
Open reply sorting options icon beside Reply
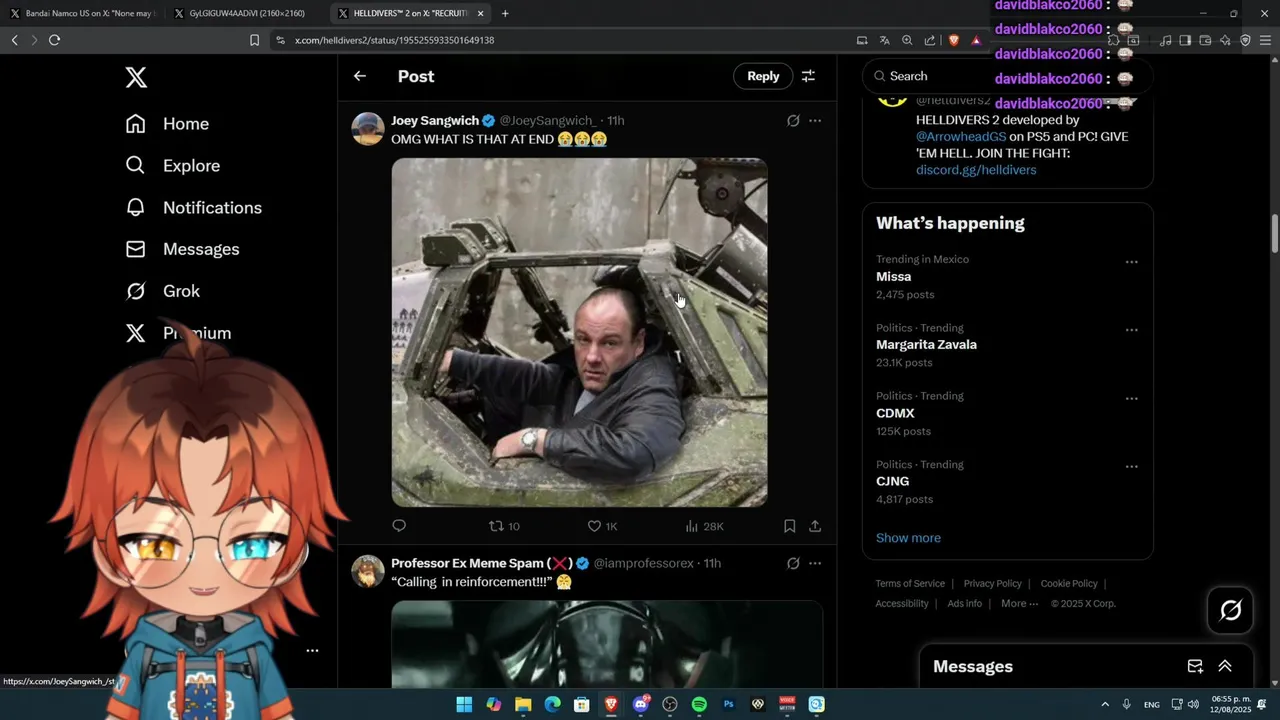[x=808, y=76]
